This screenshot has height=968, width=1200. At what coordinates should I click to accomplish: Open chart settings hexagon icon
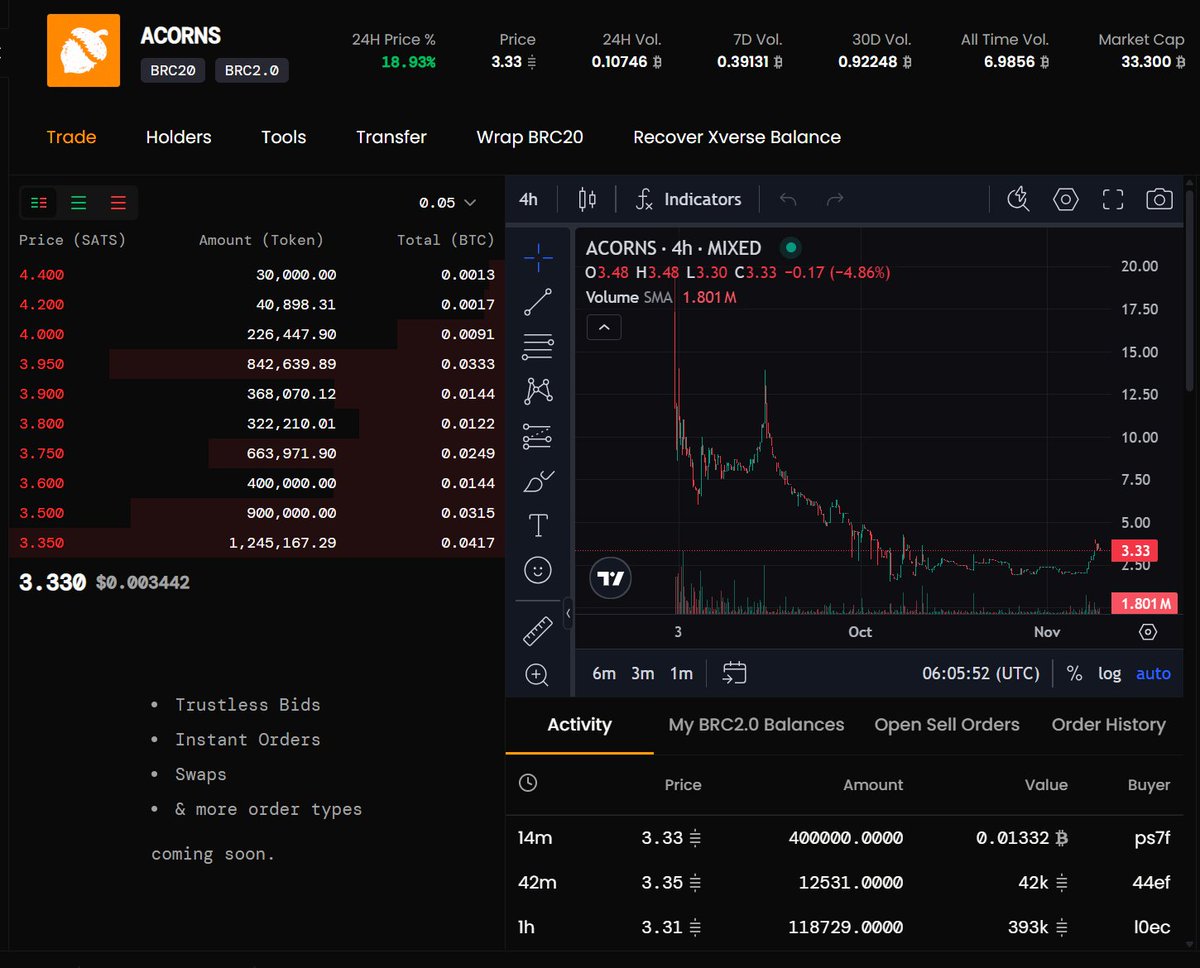[1066, 199]
